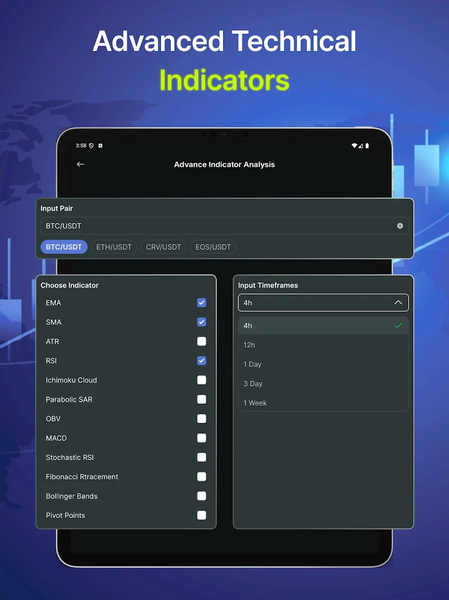Enable the MACD checkbox
449x600 pixels.
pos(201,438)
